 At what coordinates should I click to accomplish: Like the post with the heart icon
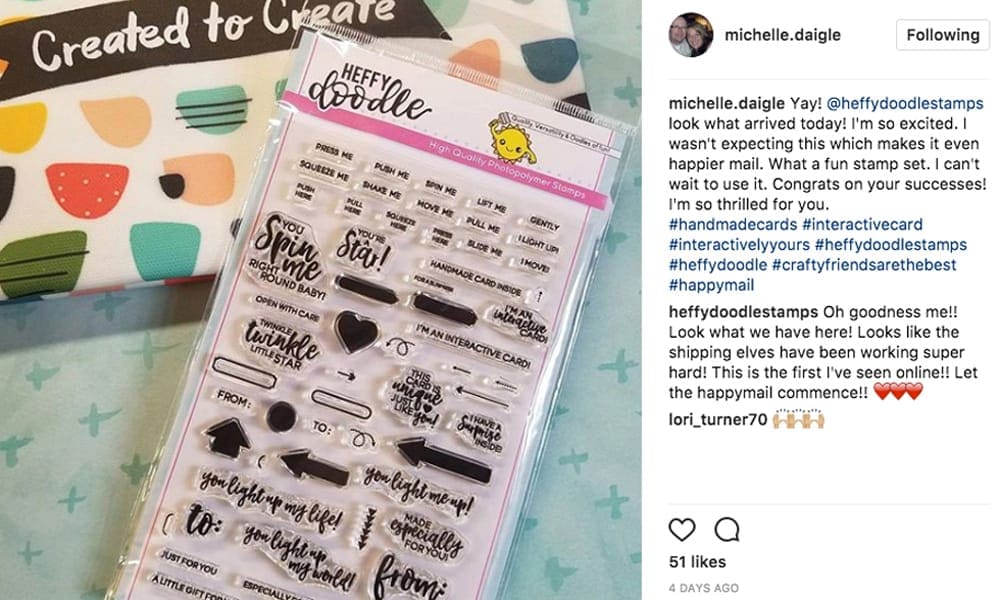pos(682,529)
